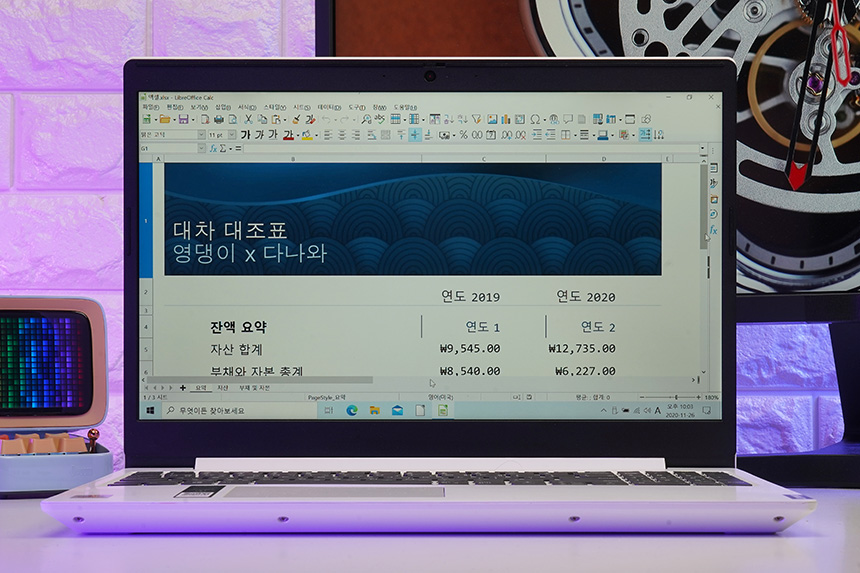Open File Explorer from the taskbar

[375, 410]
